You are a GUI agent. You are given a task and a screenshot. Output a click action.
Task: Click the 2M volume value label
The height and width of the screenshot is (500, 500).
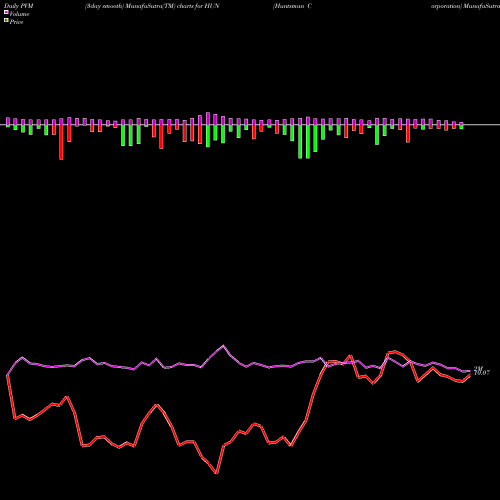(478, 368)
